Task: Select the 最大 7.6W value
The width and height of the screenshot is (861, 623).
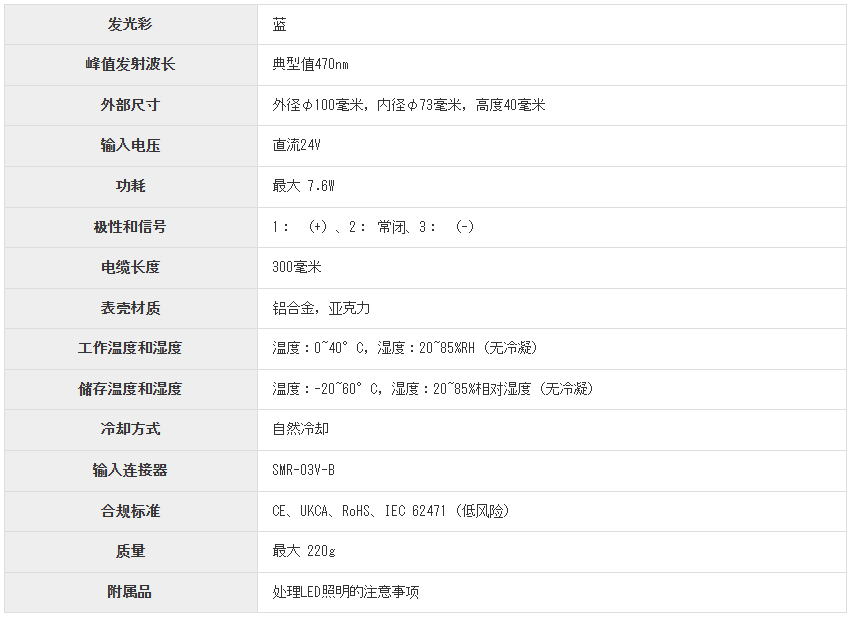Action: coord(304,186)
